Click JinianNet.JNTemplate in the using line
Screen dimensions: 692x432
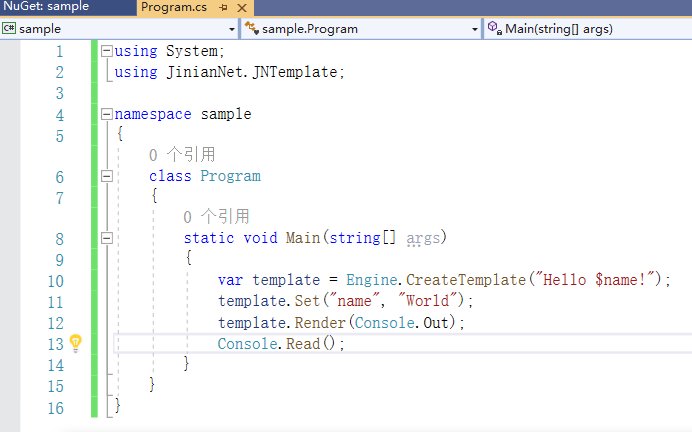click(252, 72)
